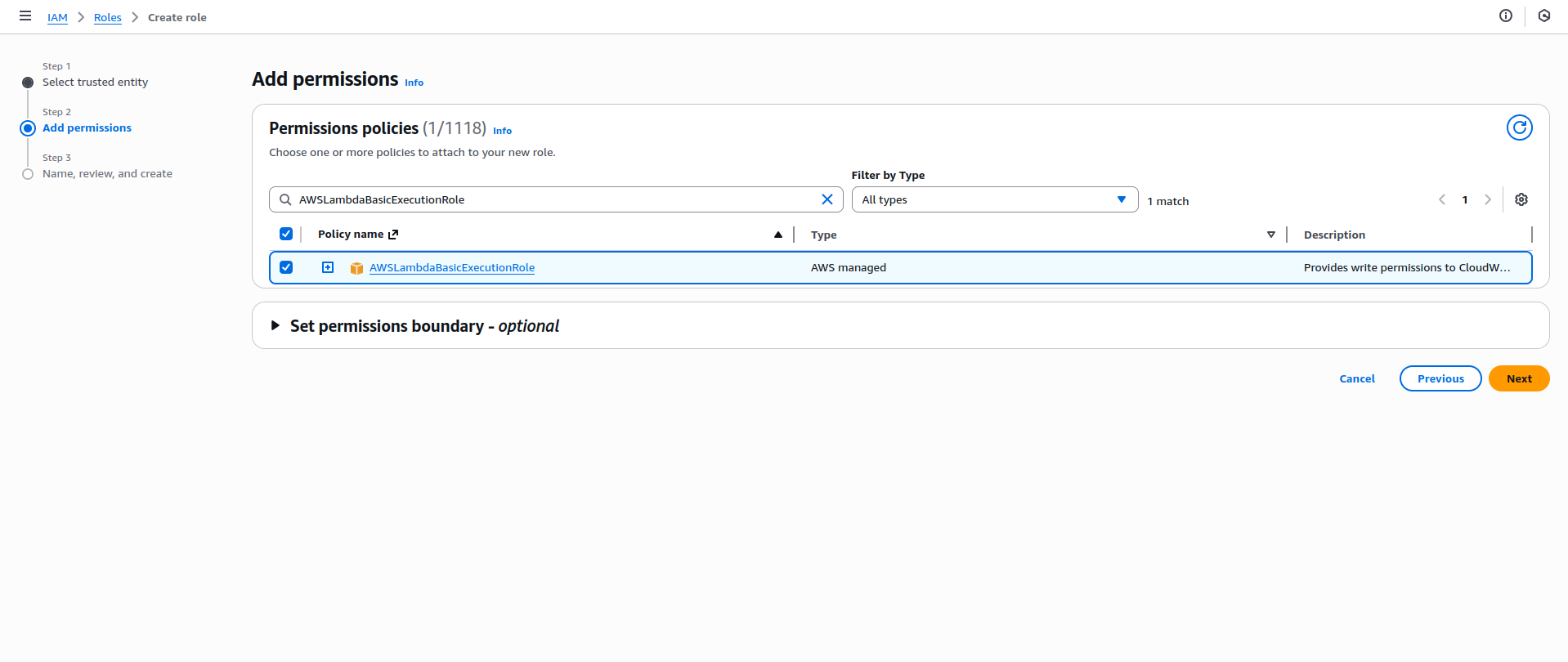The width and height of the screenshot is (1568, 662).
Task: Click the Previous button
Action: click(1440, 378)
